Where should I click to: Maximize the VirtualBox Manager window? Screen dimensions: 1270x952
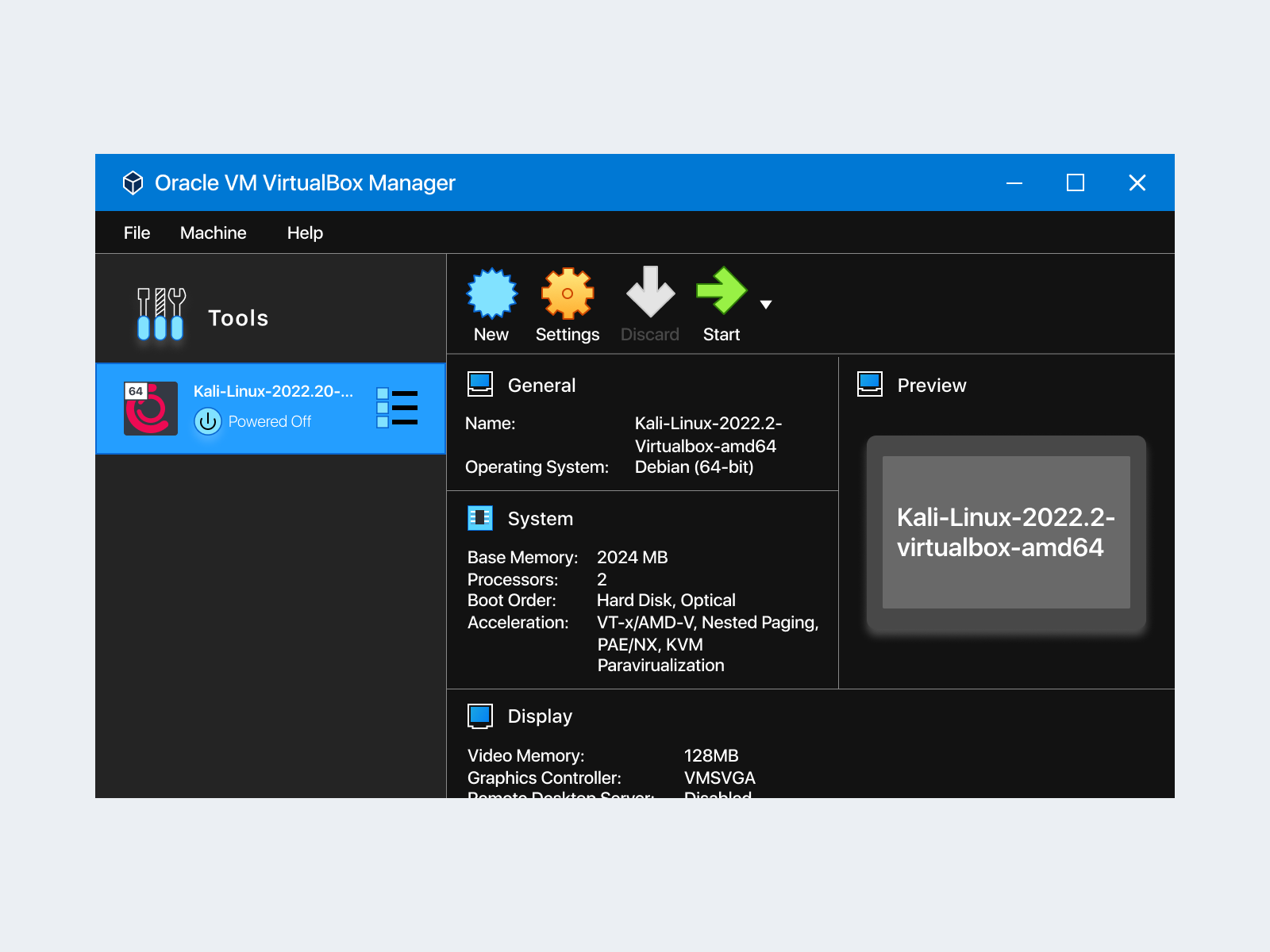1076,182
